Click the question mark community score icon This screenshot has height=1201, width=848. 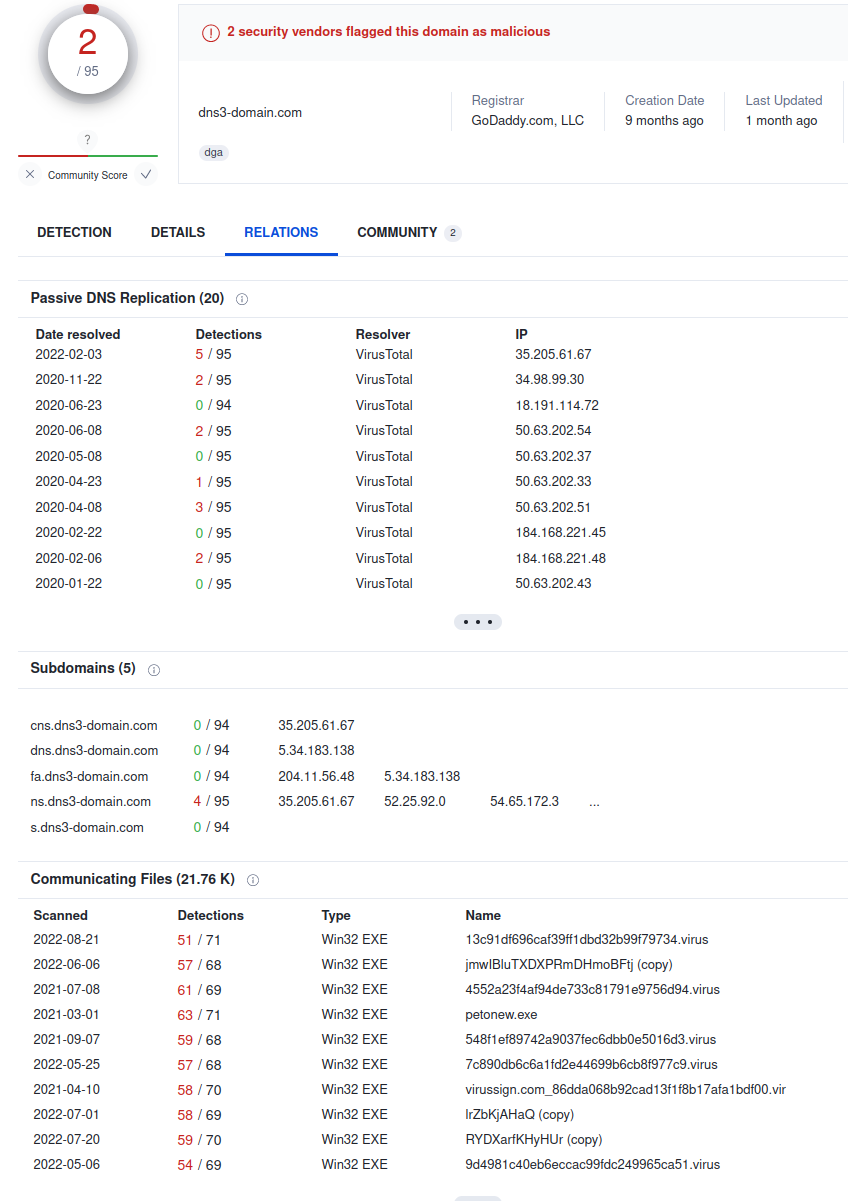[x=88, y=140]
